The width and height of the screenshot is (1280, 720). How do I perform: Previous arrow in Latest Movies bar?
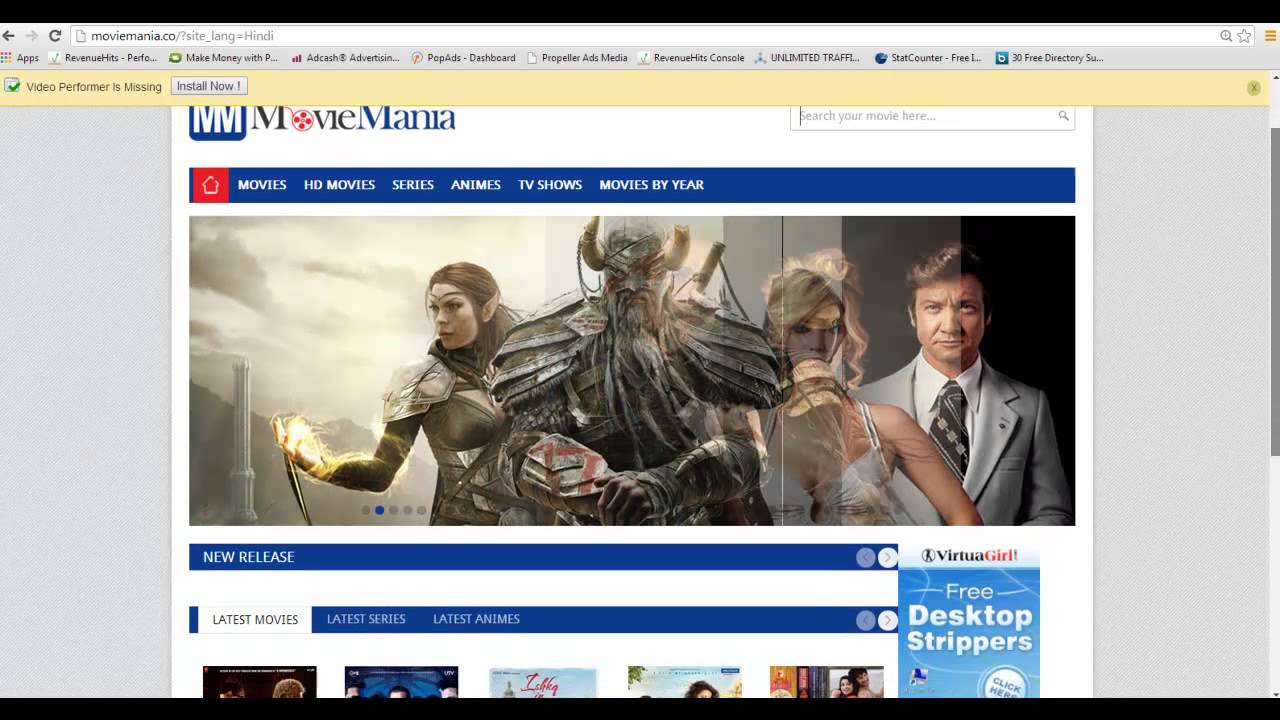pos(866,621)
